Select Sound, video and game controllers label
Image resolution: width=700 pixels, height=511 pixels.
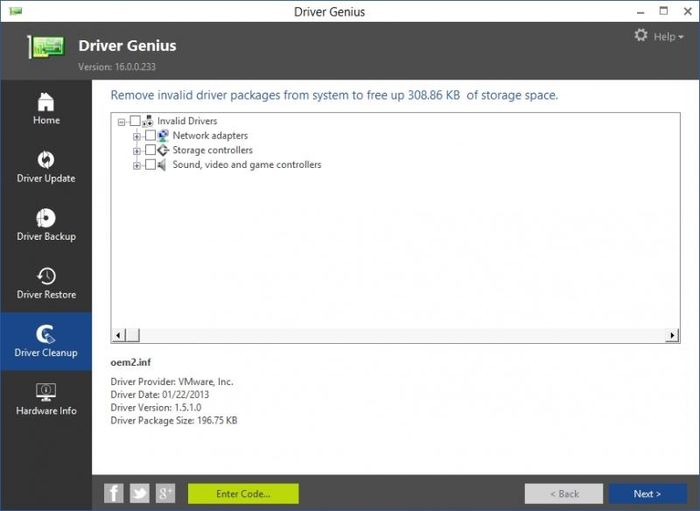247,165
